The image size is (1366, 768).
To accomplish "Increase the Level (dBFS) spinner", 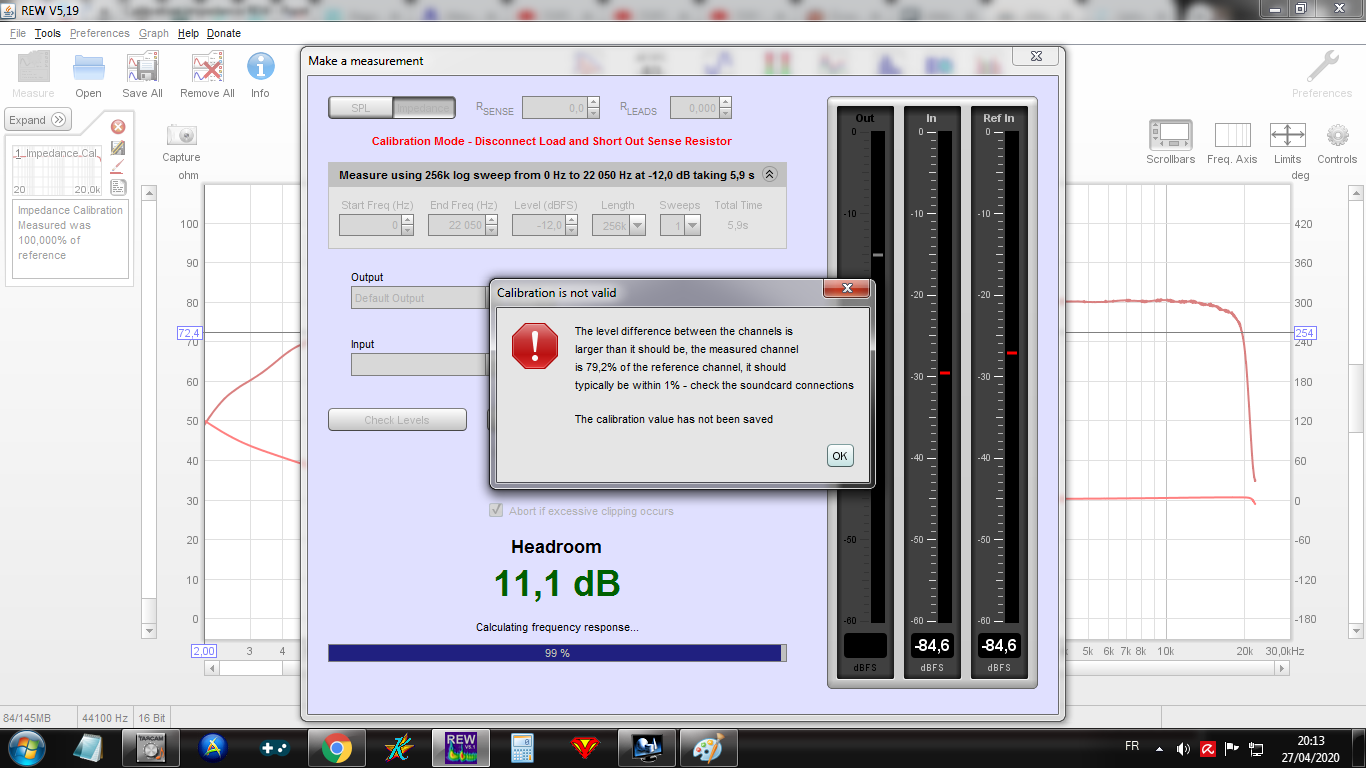I will pos(573,220).
